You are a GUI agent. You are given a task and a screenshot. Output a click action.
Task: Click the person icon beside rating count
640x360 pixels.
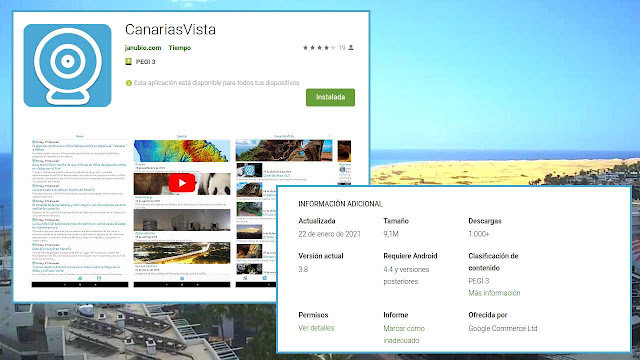coord(351,48)
